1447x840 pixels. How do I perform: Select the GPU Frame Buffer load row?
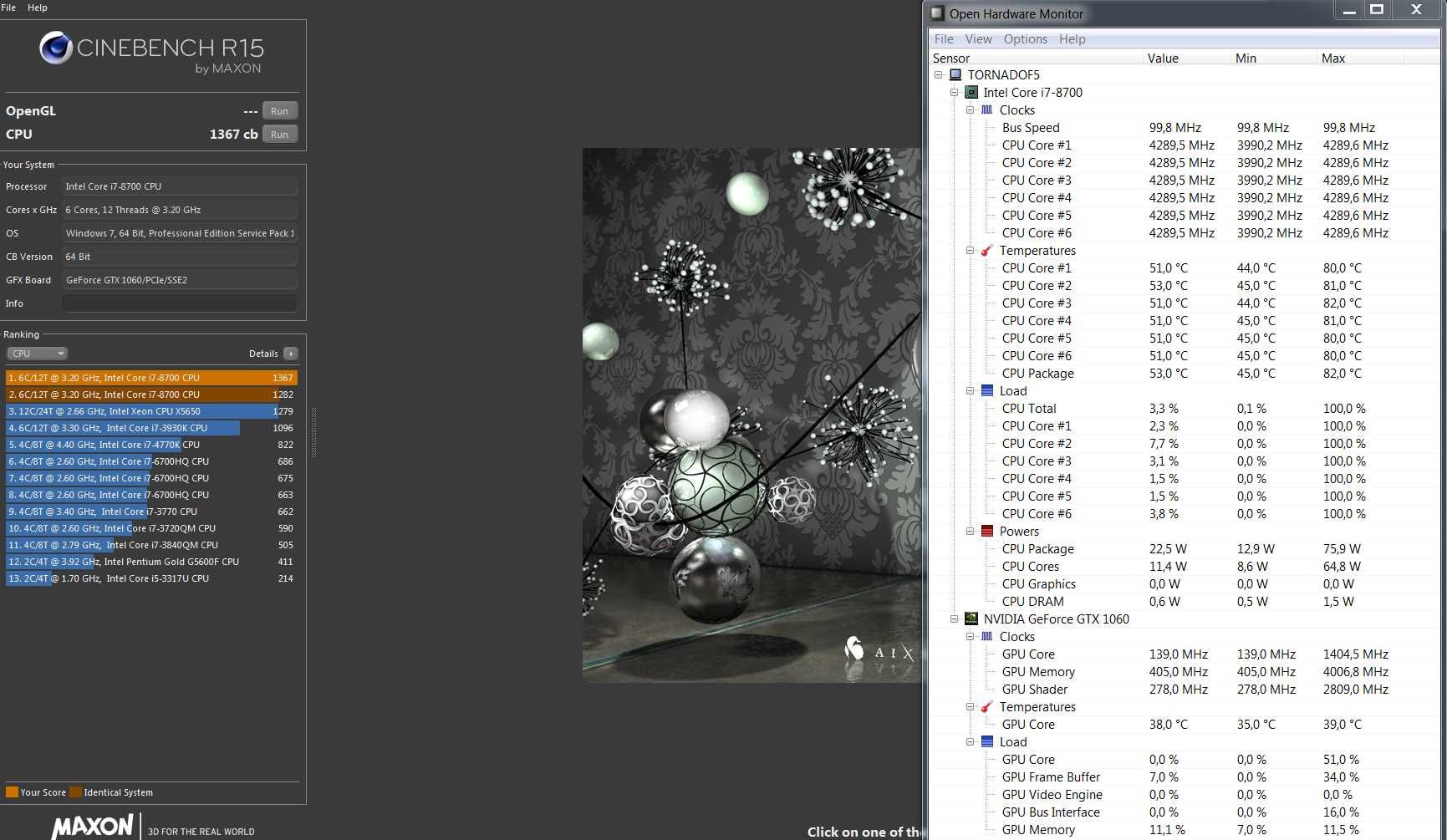[x=1184, y=777]
